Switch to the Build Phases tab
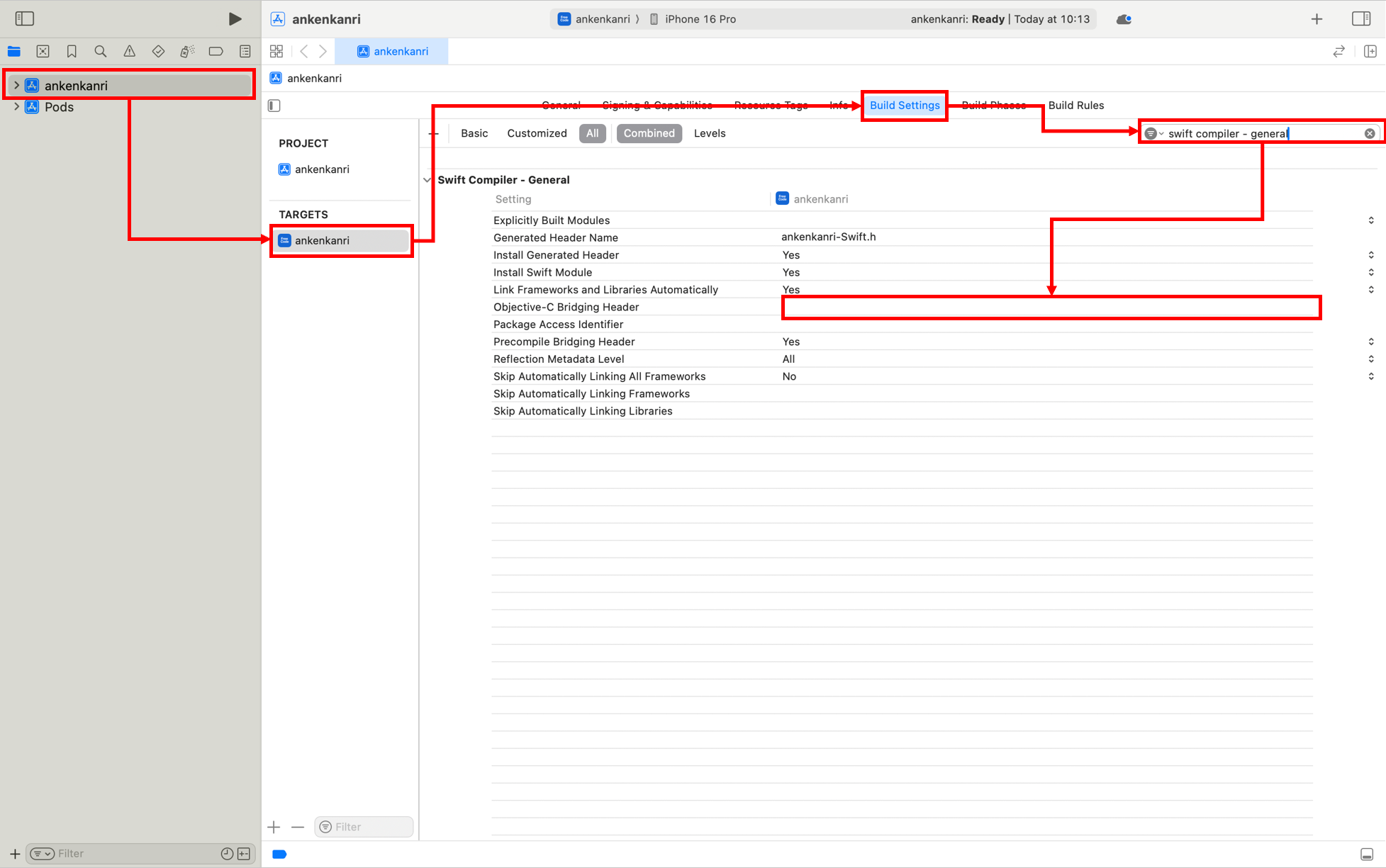Screen dimensions: 1386x868 click(x=993, y=105)
